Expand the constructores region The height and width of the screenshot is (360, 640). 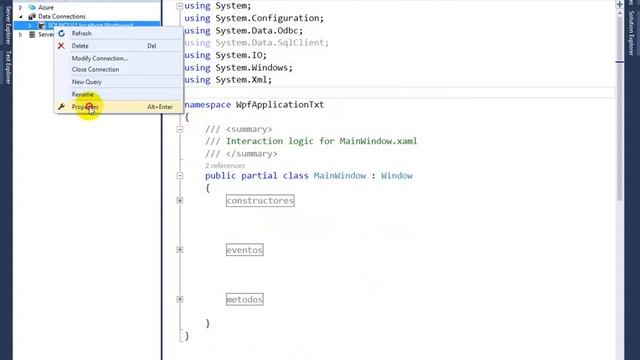click(179, 200)
